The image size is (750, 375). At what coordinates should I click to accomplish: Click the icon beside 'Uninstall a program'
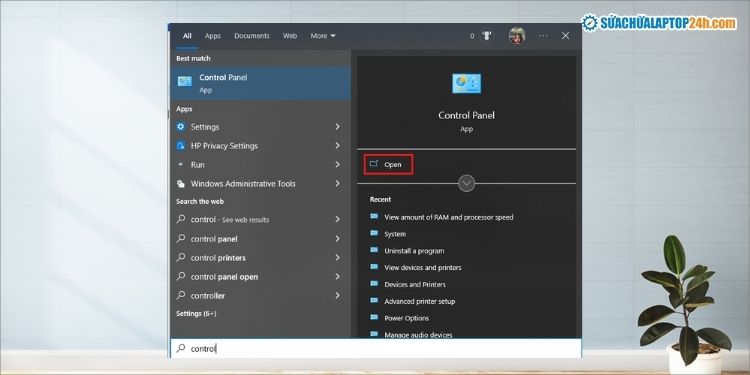(374, 250)
